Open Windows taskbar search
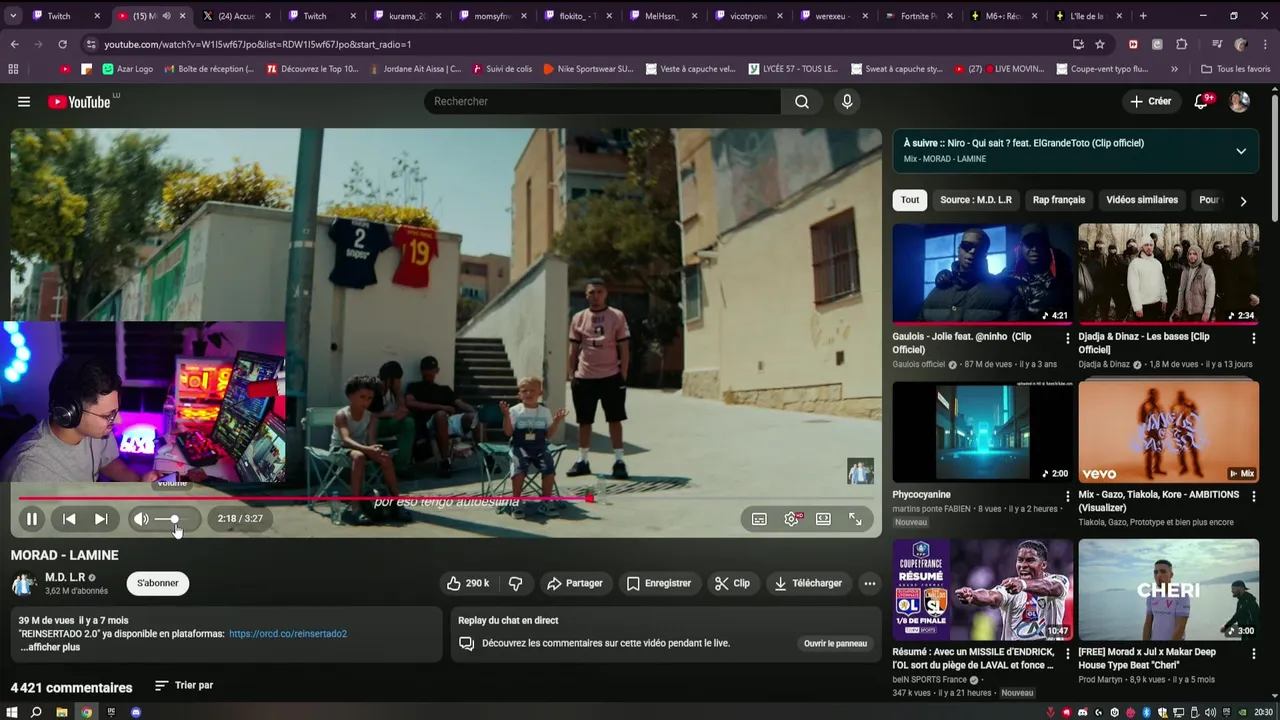The height and width of the screenshot is (720, 1280). coord(36,712)
